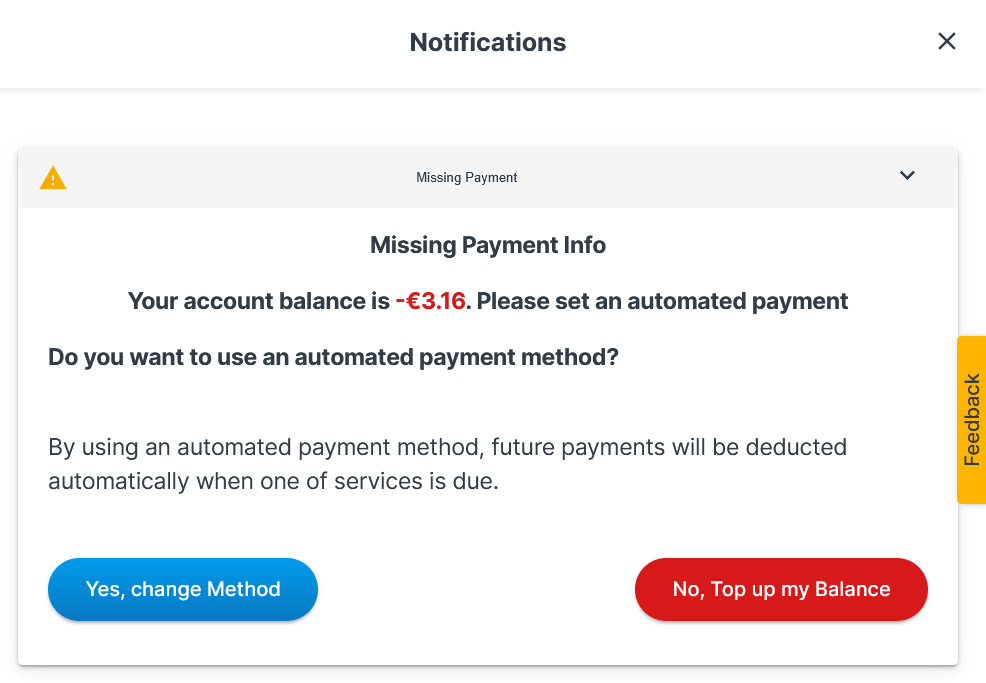Click the word "Yes" on the blue button

[103, 589]
